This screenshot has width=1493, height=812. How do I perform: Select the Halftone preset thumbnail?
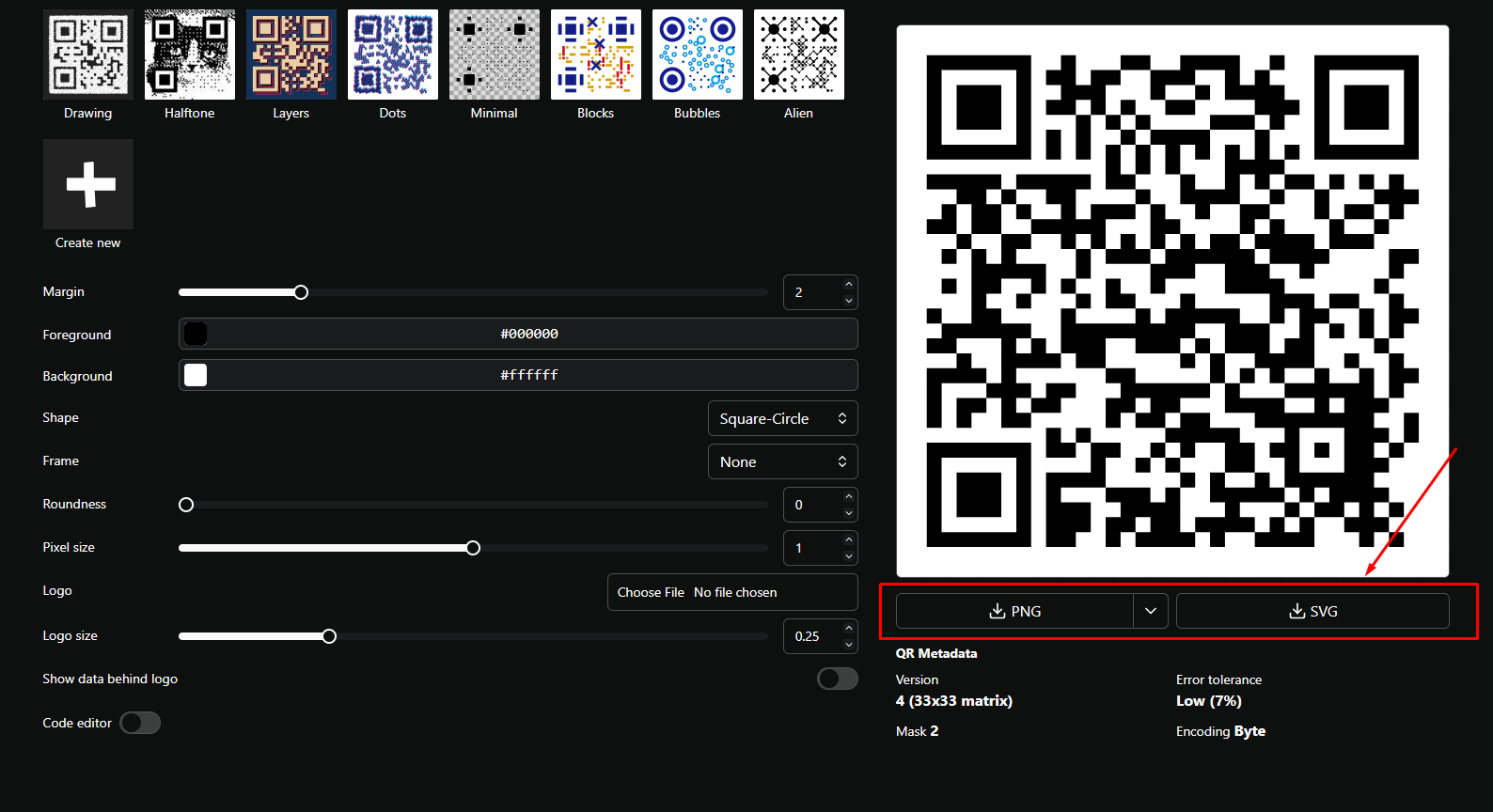point(190,55)
